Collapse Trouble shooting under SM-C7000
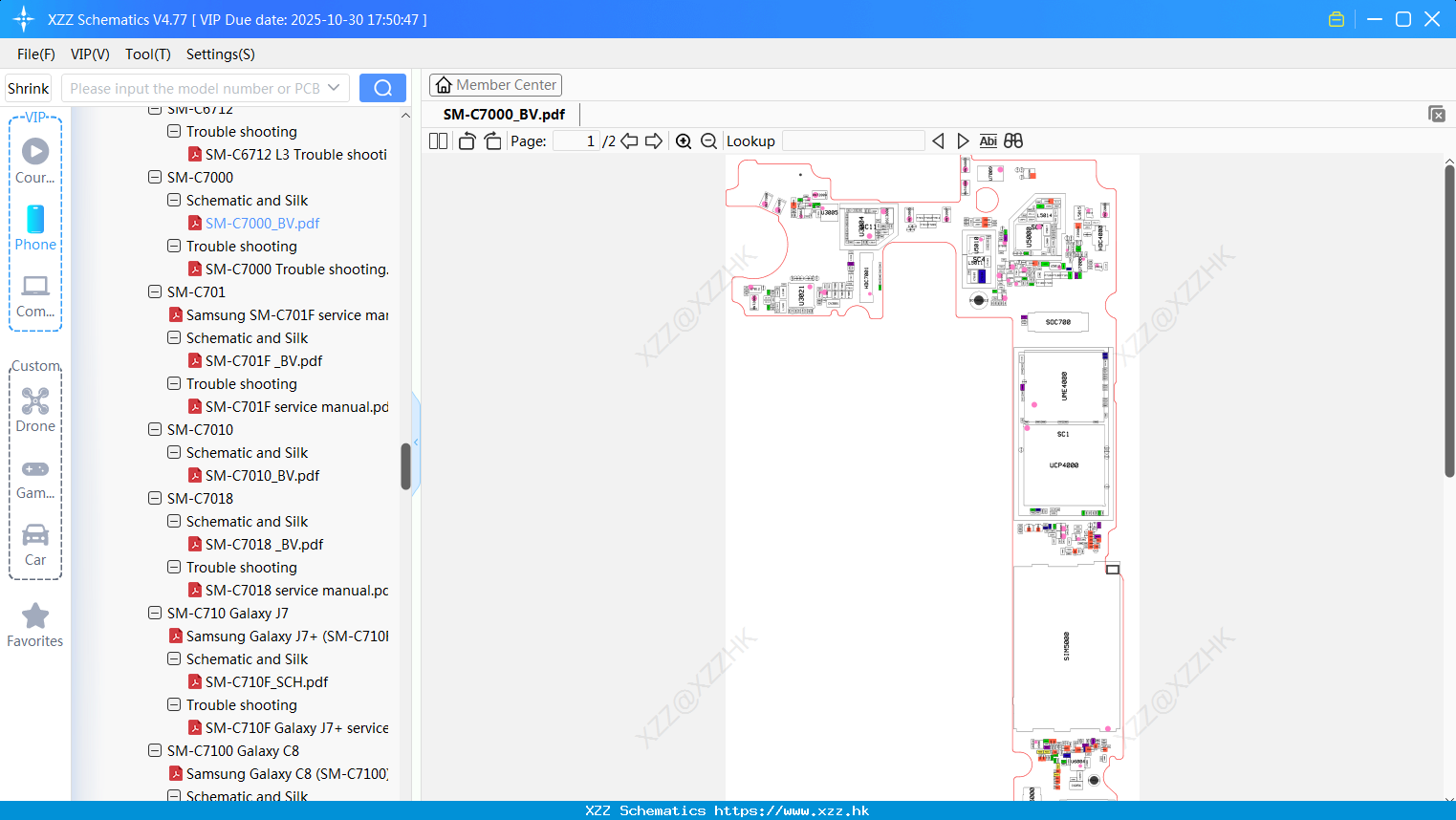 coord(174,246)
